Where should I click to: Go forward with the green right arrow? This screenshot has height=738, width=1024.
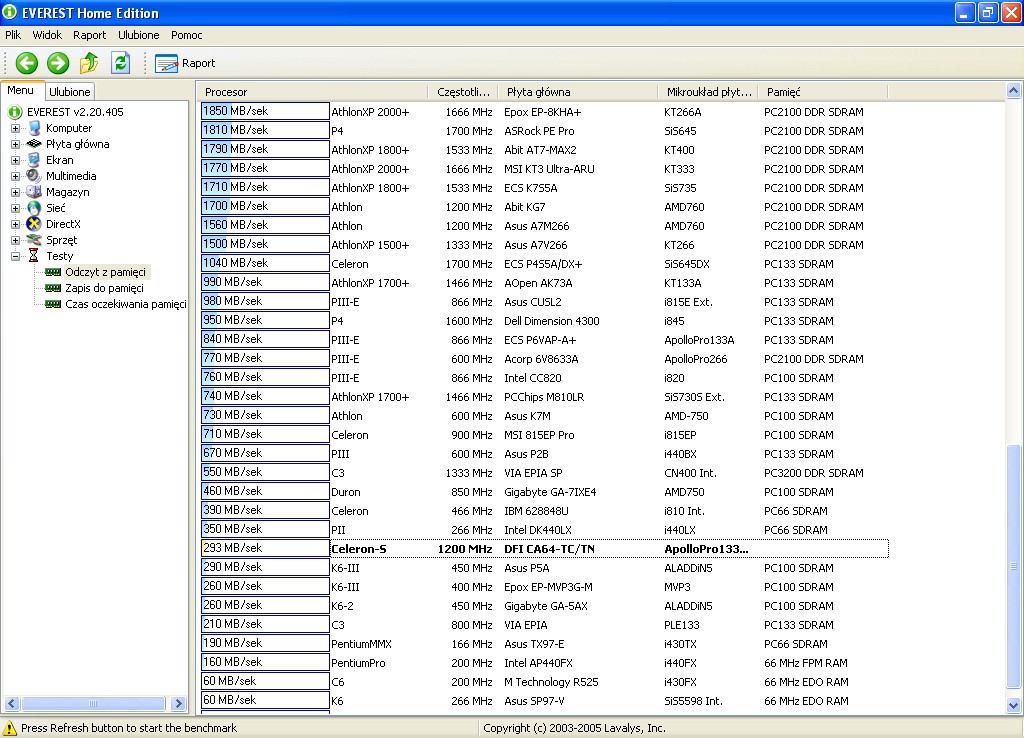tap(58, 63)
